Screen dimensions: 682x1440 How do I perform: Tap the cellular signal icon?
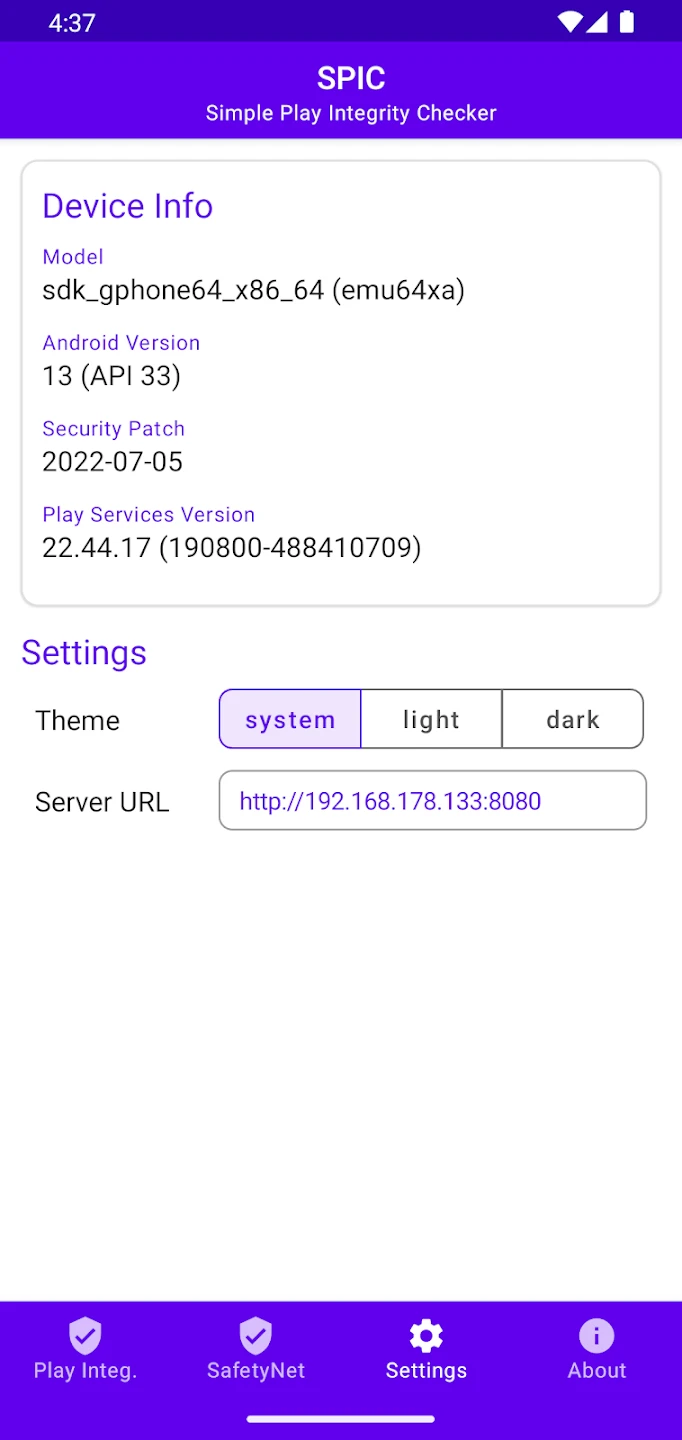pyautogui.click(x=597, y=21)
